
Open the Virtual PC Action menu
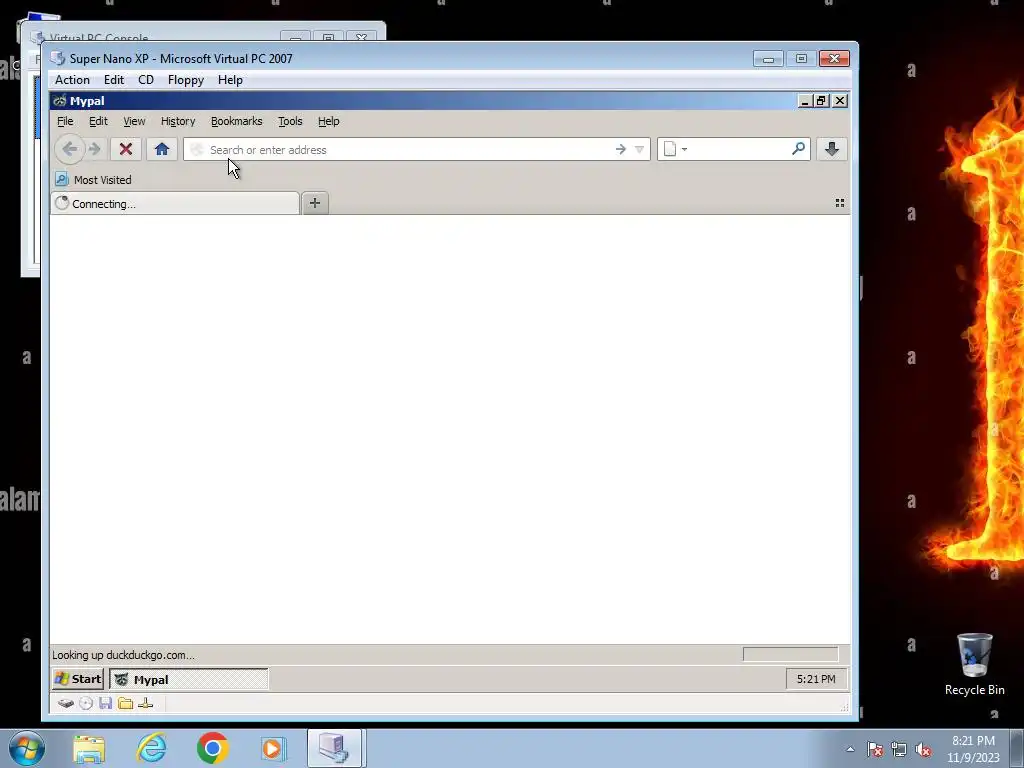(72, 80)
